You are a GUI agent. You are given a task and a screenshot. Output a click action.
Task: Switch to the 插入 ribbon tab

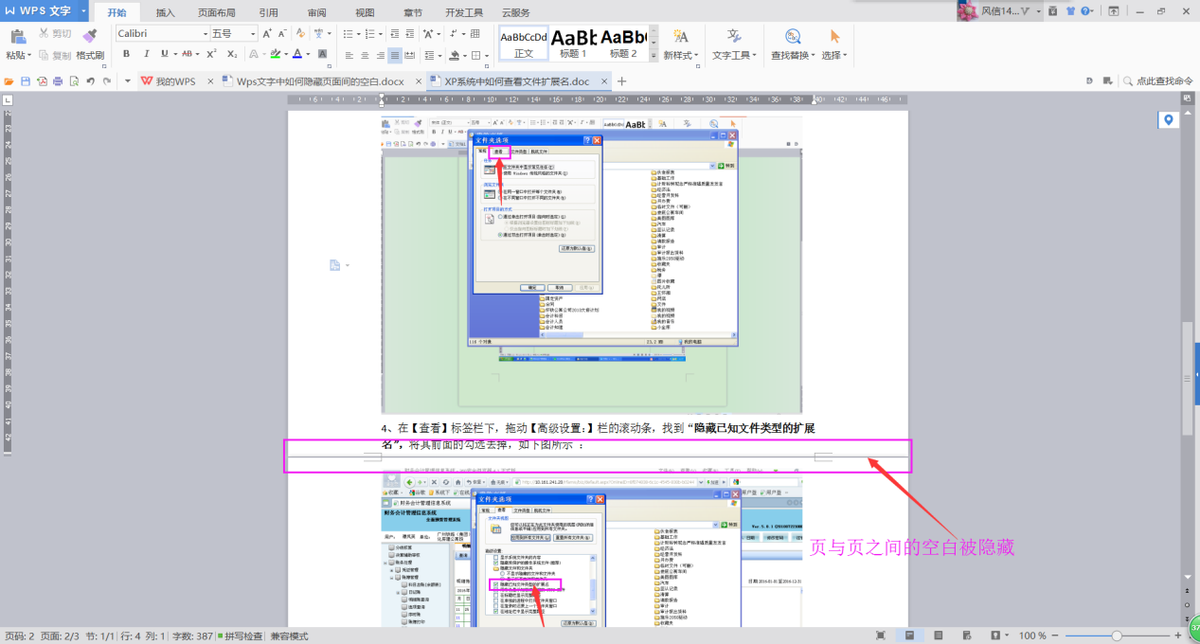coord(165,13)
